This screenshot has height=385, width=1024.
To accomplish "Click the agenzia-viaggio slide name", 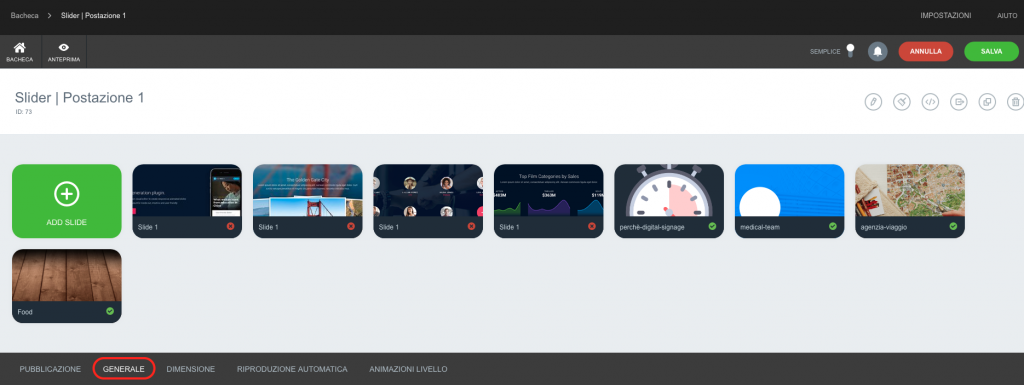I will coord(884,227).
